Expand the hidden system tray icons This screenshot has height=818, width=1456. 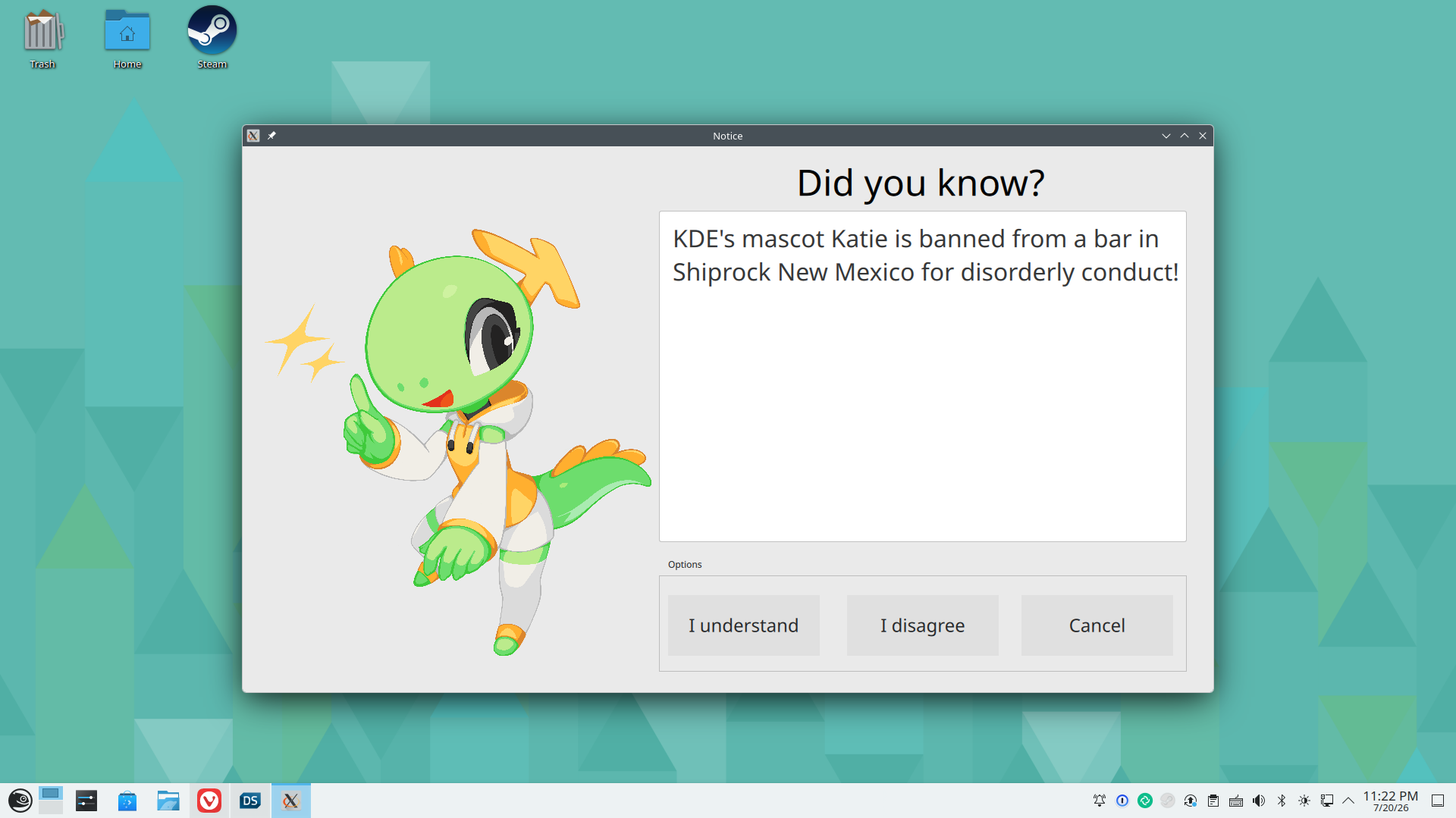point(1348,801)
